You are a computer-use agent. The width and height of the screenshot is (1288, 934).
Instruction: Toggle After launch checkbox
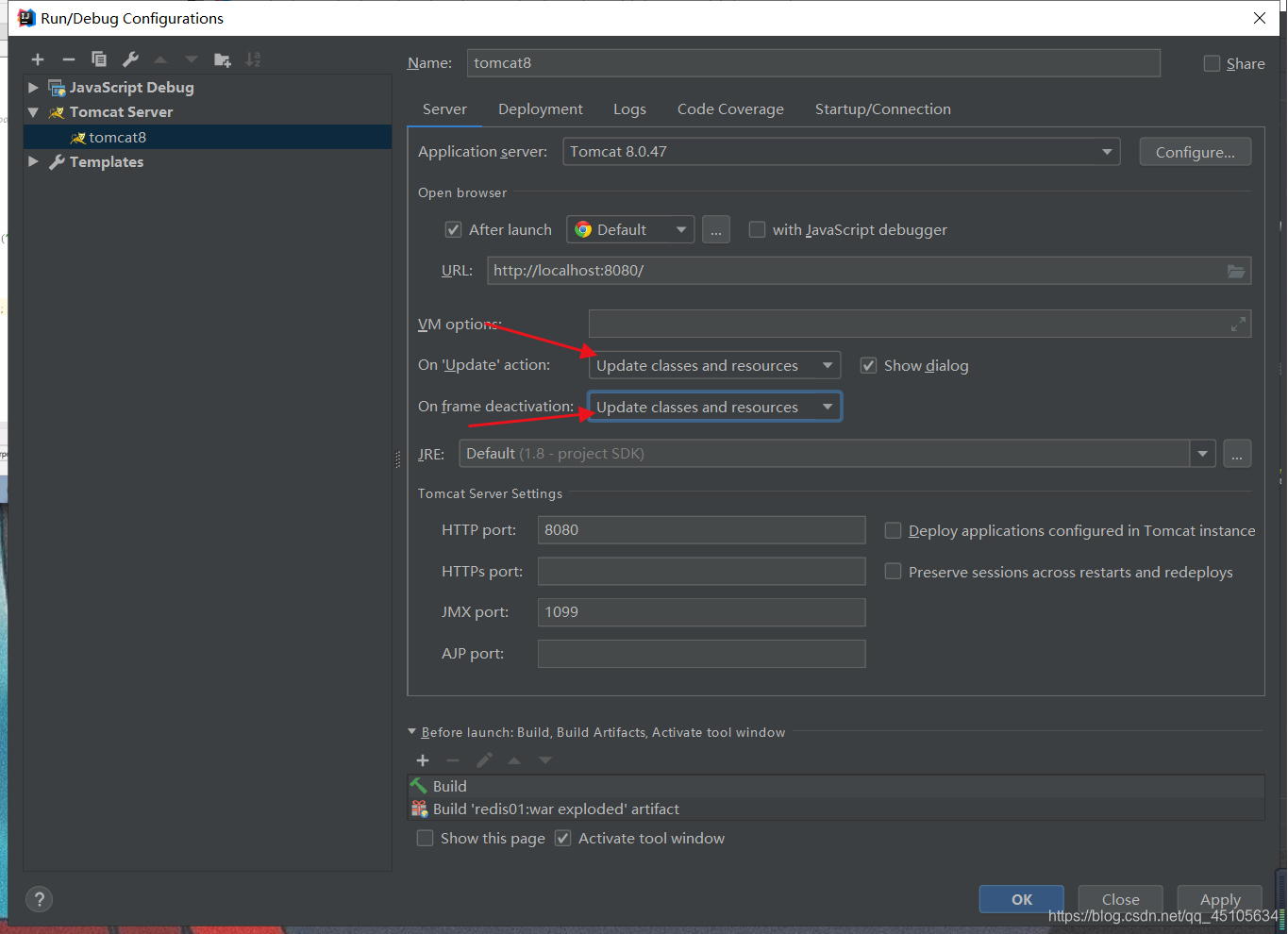(454, 229)
